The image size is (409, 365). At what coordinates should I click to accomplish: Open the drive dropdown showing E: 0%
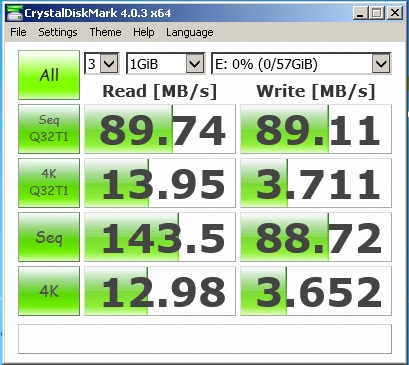(301, 63)
